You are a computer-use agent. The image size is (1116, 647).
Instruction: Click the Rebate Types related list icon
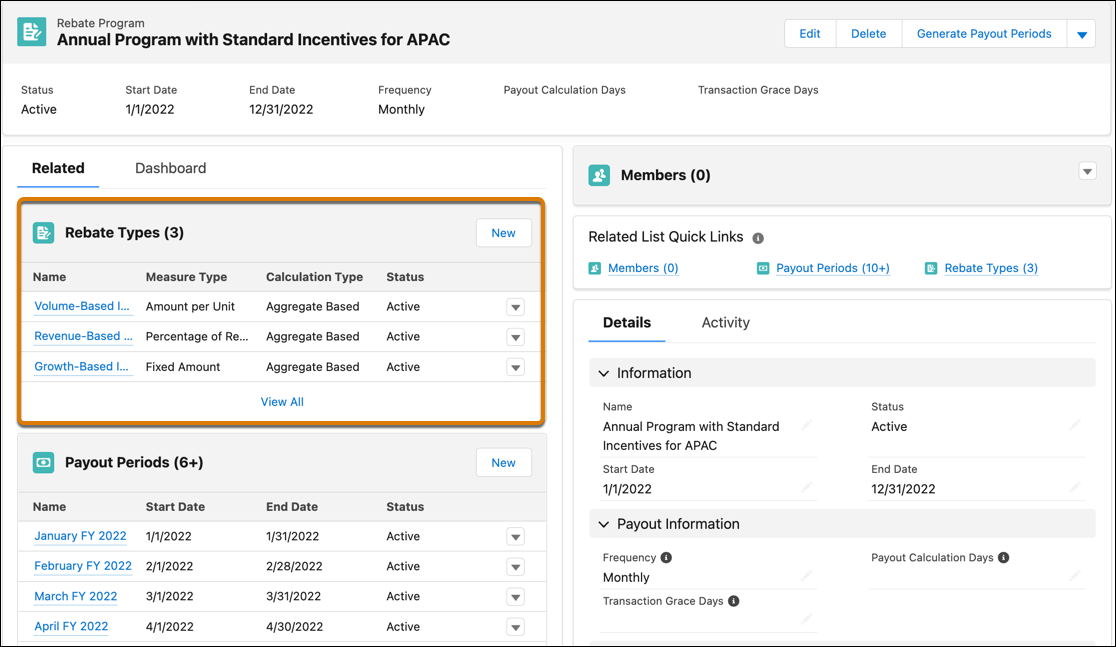[x=43, y=232]
